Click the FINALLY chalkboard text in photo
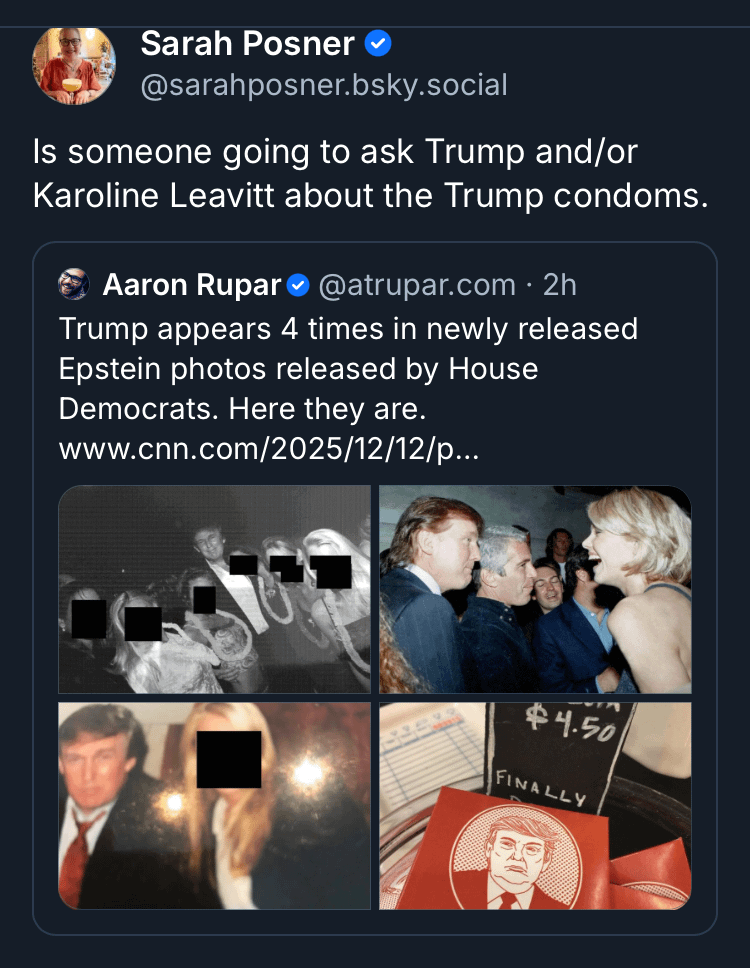The height and width of the screenshot is (968, 750). tap(540, 788)
